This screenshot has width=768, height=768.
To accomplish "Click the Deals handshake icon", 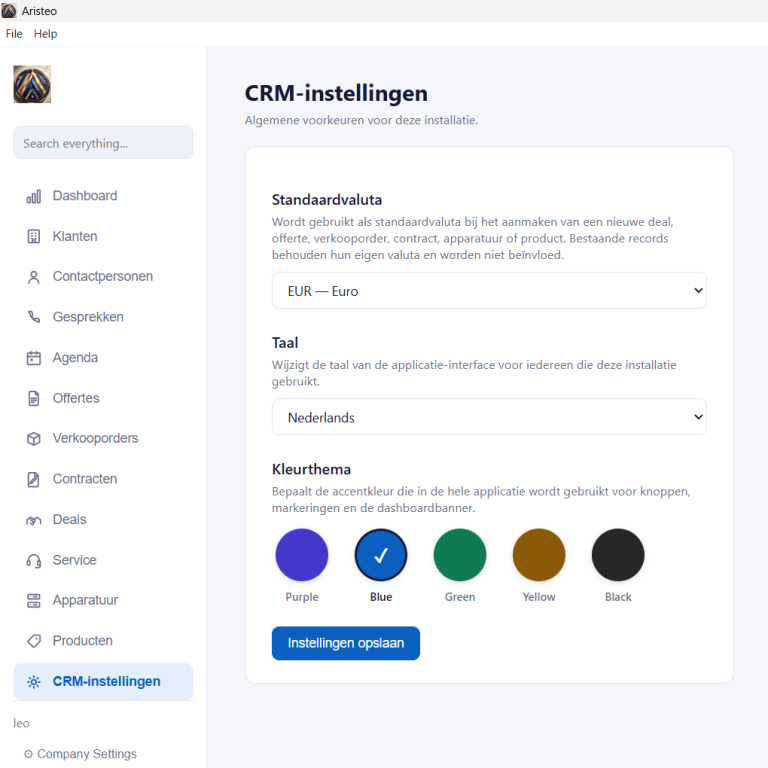I will pos(33,520).
